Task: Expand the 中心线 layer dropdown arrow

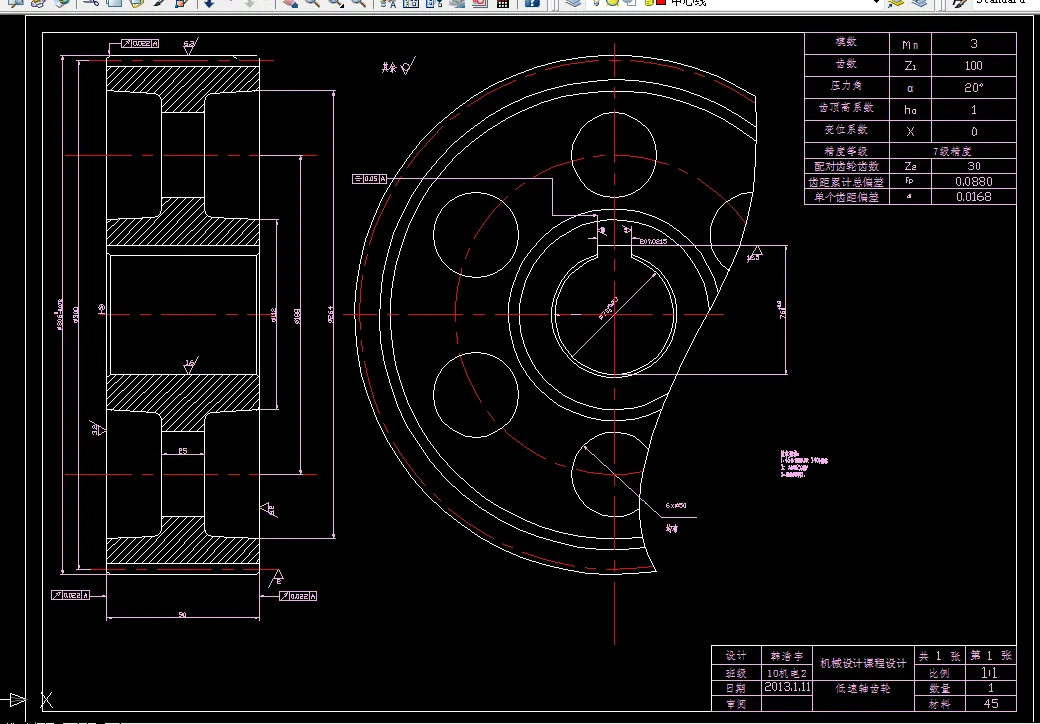Action: (876, 3)
